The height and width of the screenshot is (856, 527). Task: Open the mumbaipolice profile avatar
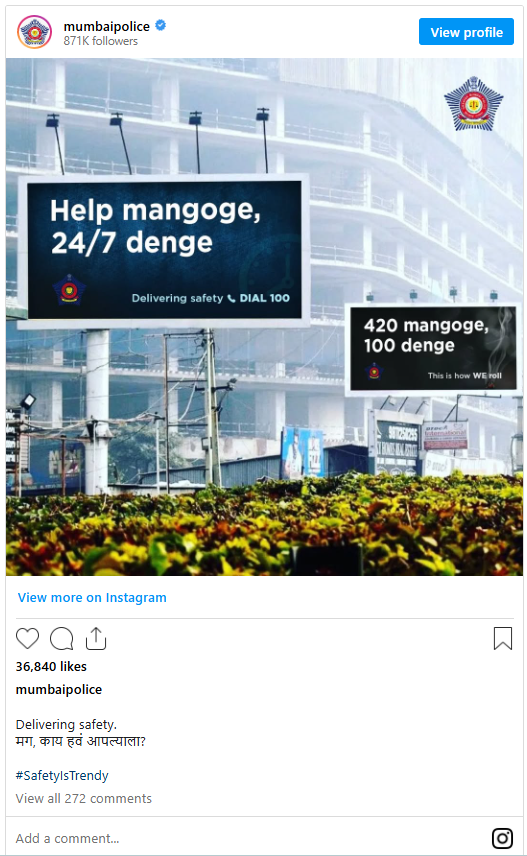pyautogui.click(x=34, y=32)
